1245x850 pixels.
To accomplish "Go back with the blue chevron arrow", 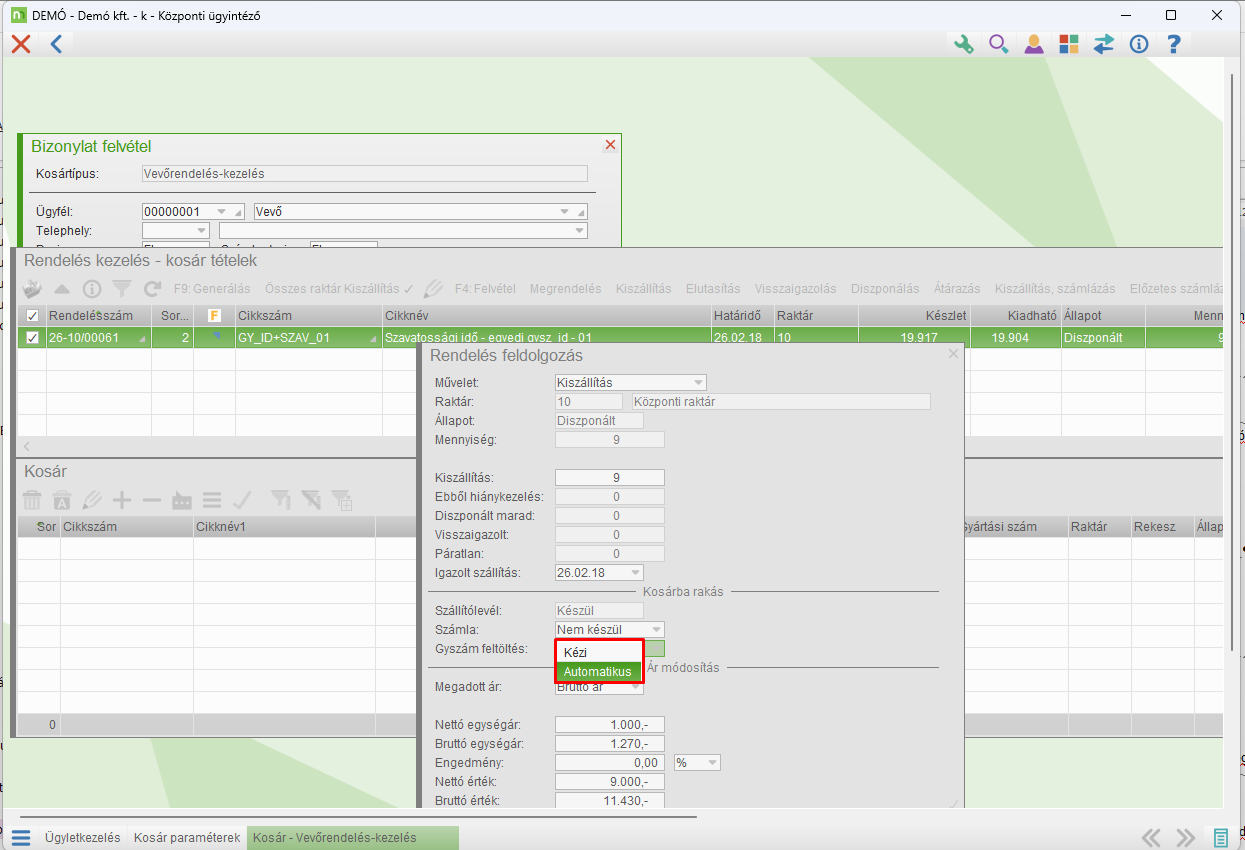I will click(x=56, y=44).
